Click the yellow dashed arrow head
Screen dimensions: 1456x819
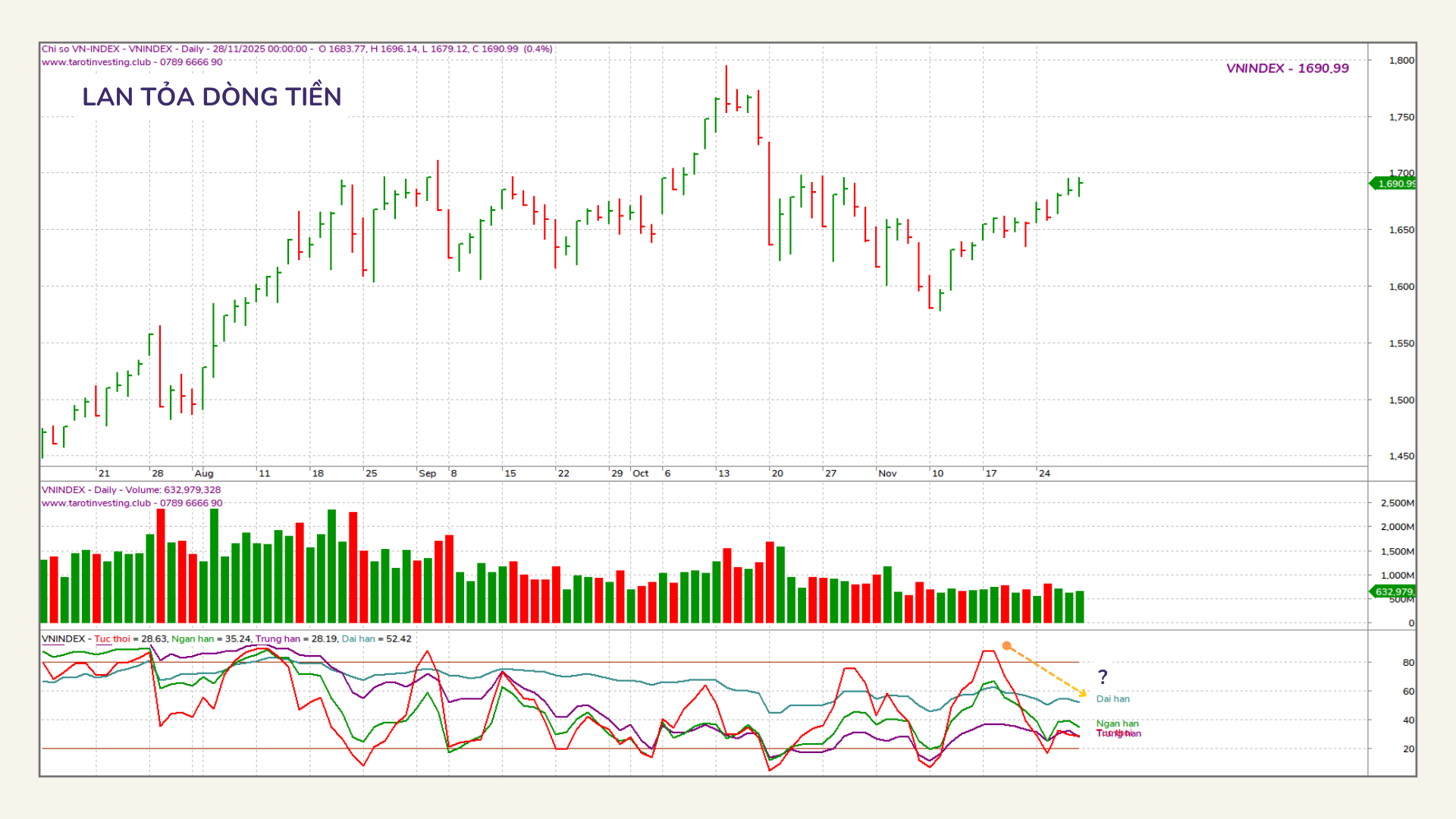tap(1083, 694)
